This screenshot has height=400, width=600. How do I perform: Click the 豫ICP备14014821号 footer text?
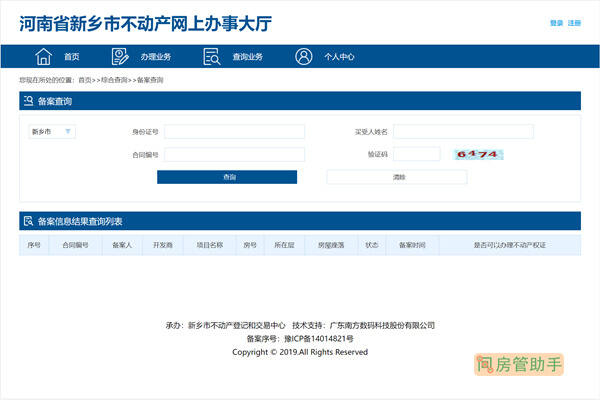[x=319, y=338]
